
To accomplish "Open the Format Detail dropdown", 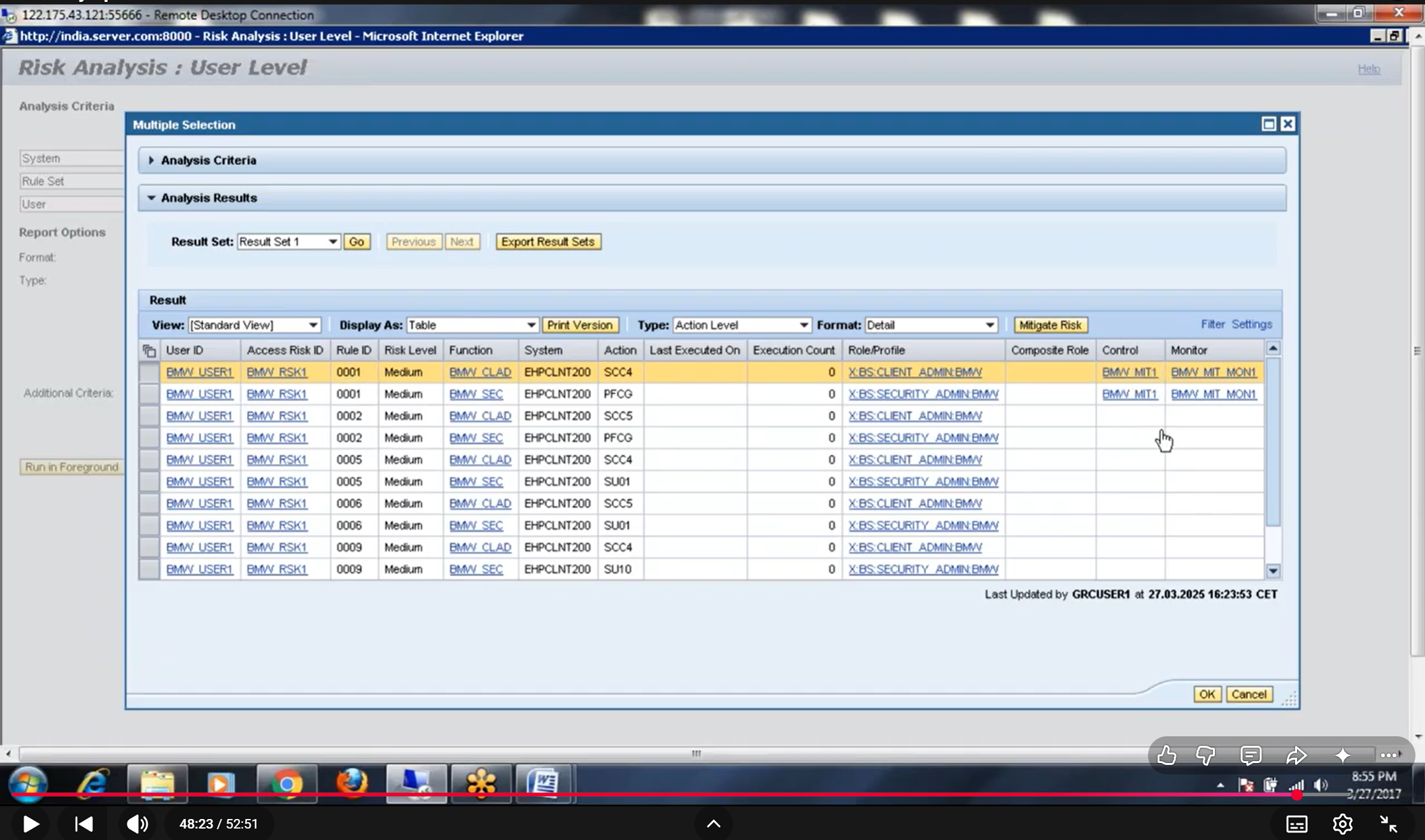I will (990, 325).
